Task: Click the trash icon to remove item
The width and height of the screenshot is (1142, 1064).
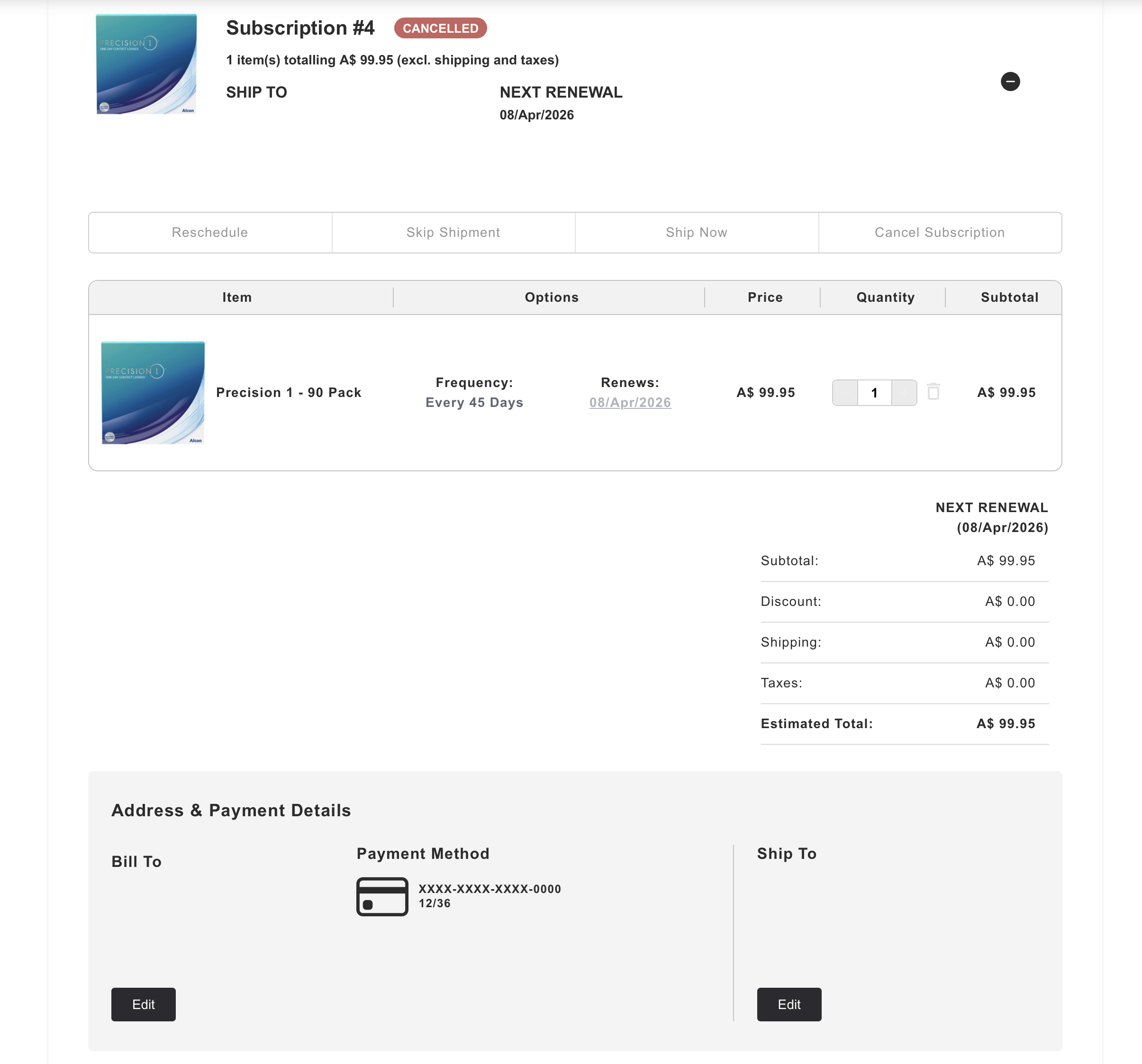Action: (934, 392)
